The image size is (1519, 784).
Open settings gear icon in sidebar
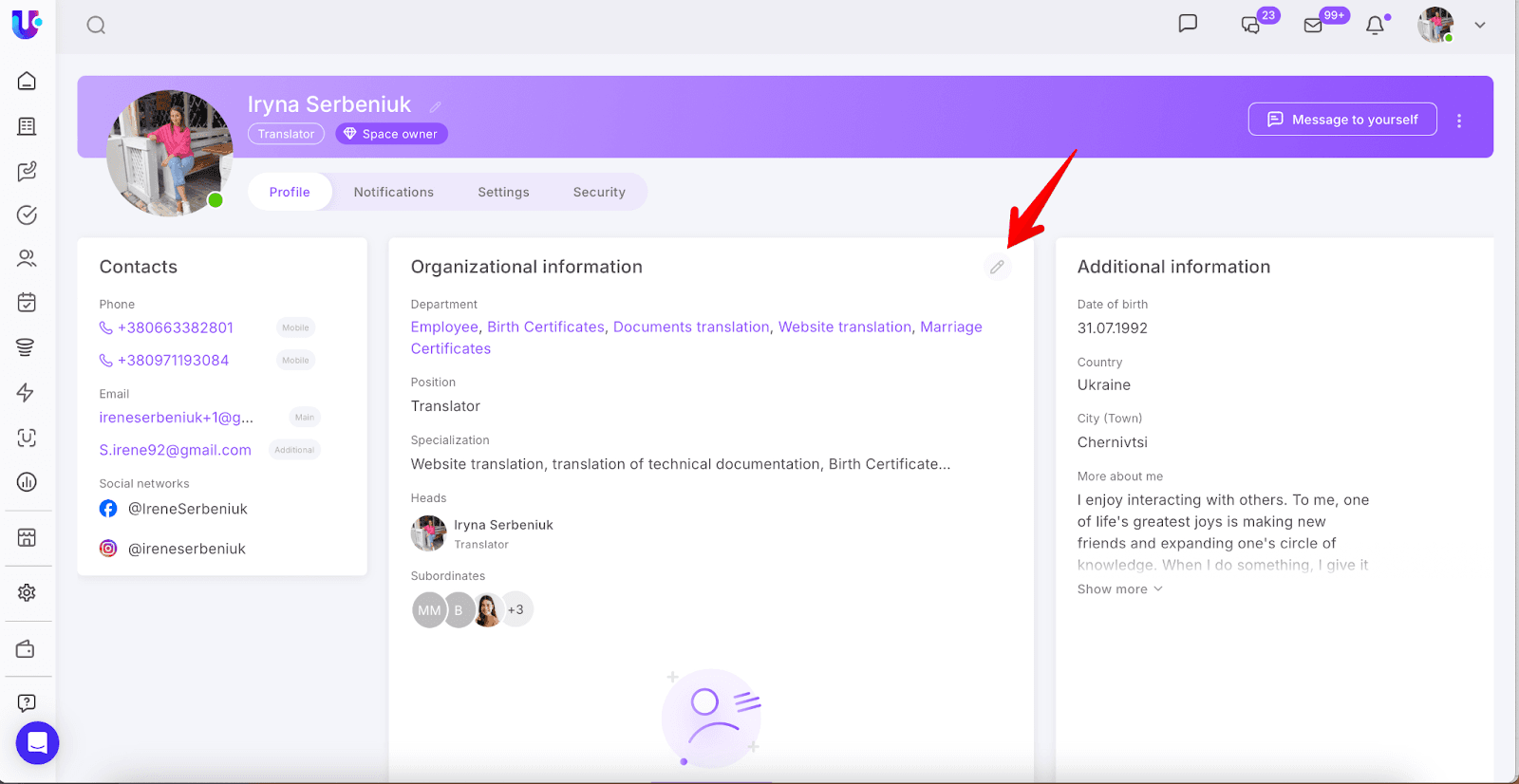27,593
